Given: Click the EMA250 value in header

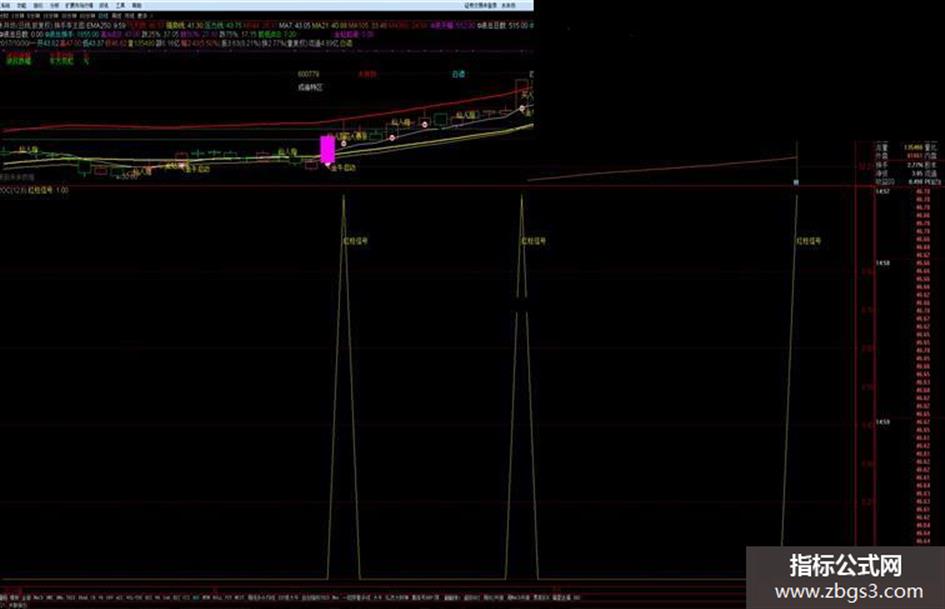Looking at the screenshot, I should tap(105, 26).
